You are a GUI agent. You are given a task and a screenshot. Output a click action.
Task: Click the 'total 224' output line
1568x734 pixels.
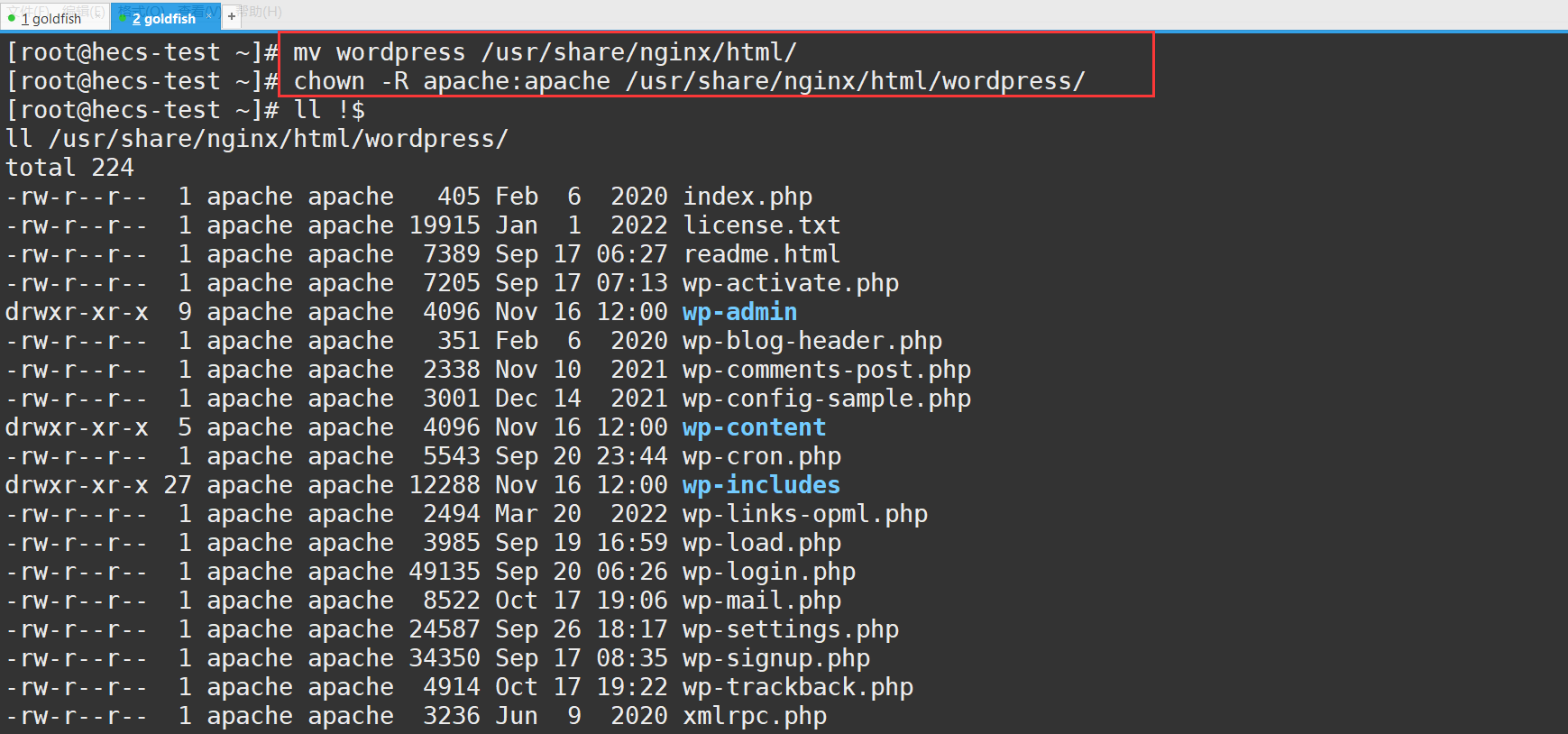(x=69, y=168)
